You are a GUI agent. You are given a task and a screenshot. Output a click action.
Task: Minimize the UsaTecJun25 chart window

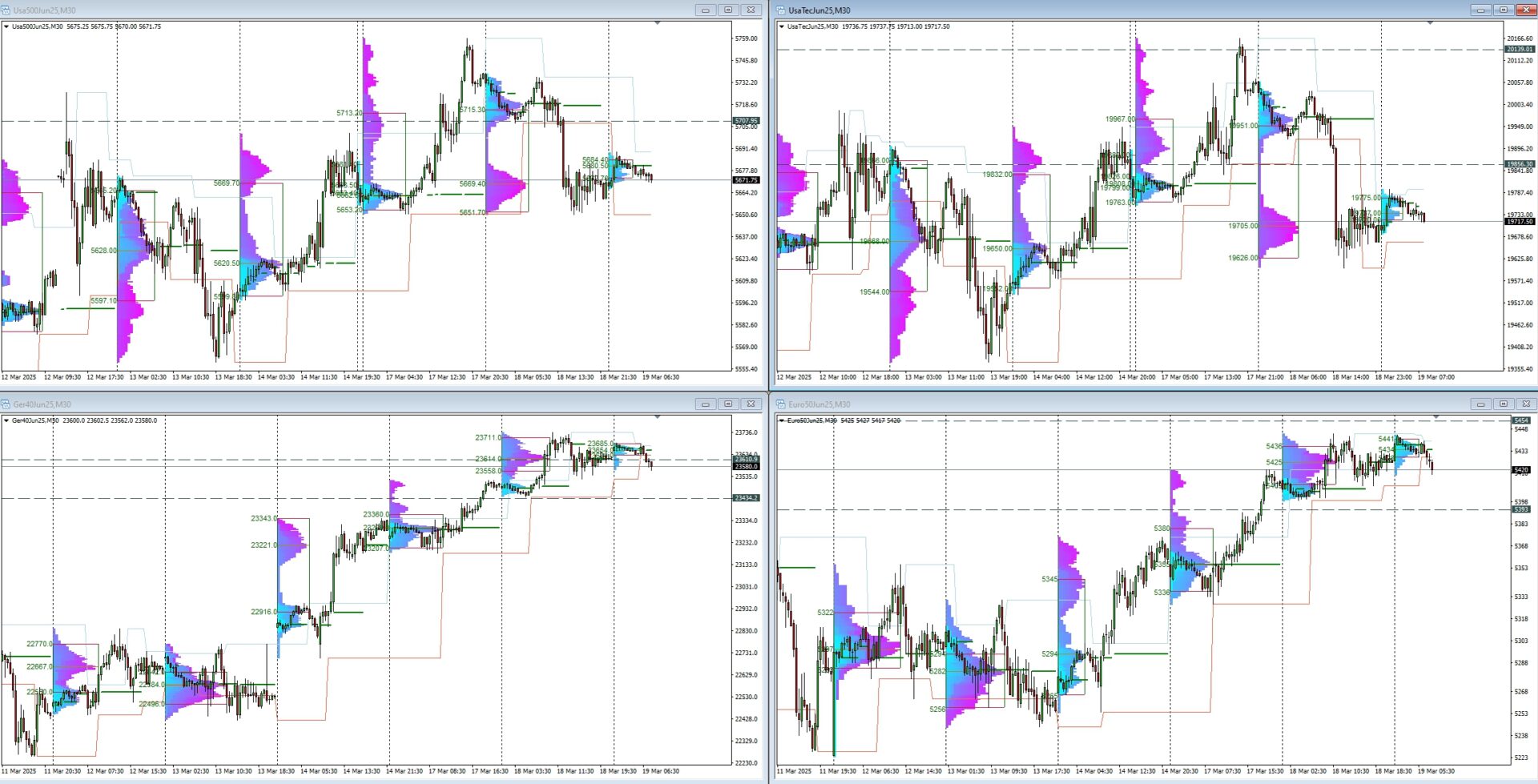(1480, 10)
